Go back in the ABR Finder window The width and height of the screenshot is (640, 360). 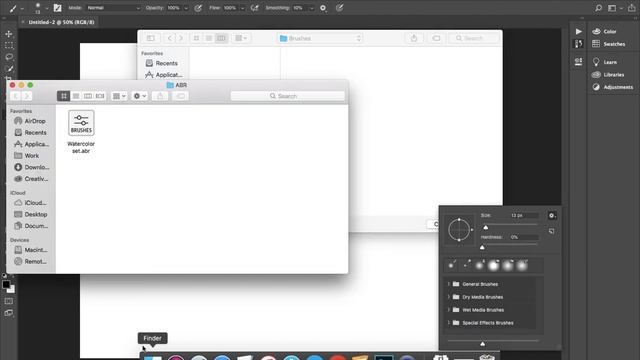coord(16,96)
